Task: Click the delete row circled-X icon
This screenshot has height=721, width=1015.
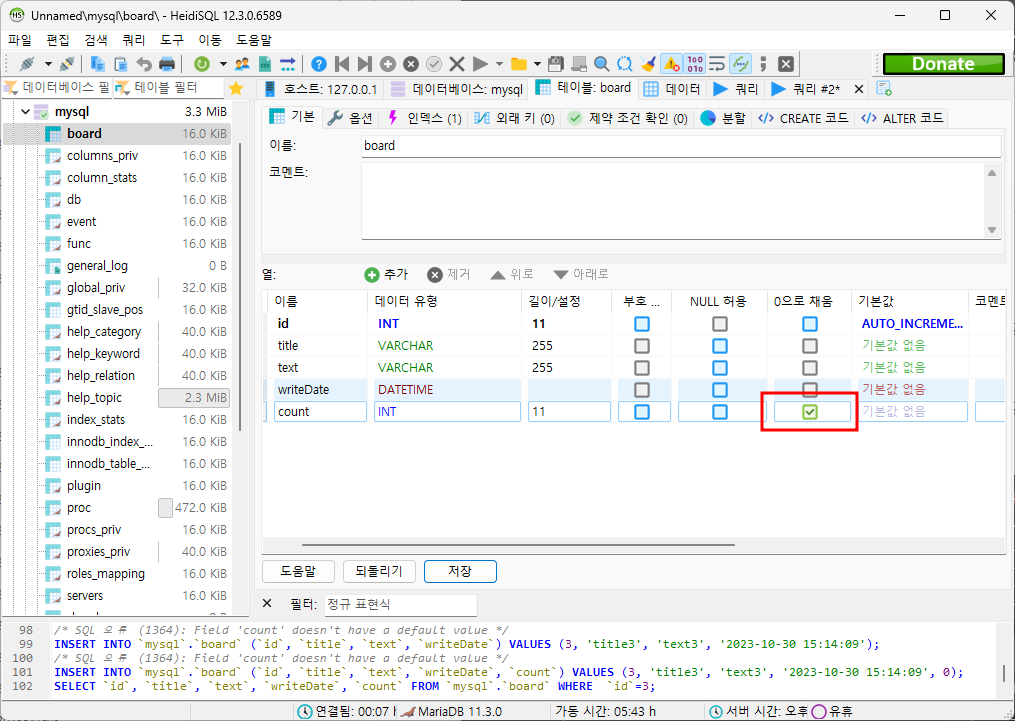Action: coord(411,64)
